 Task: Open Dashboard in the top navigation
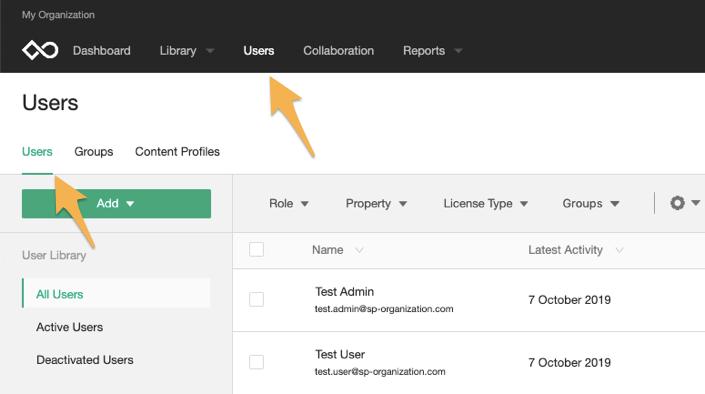(x=102, y=50)
